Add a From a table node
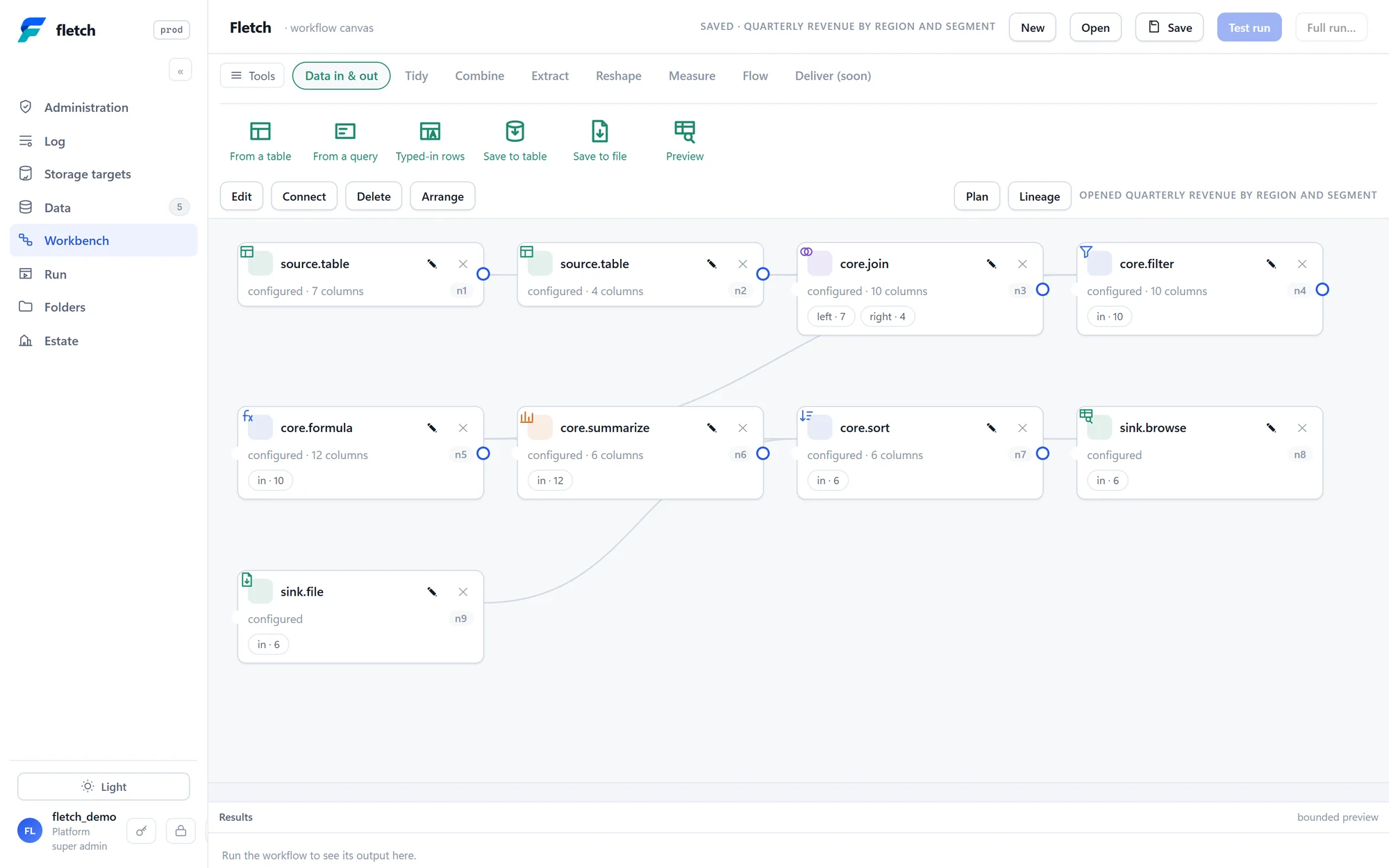This screenshot has height=868, width=1389. (260, 142)
